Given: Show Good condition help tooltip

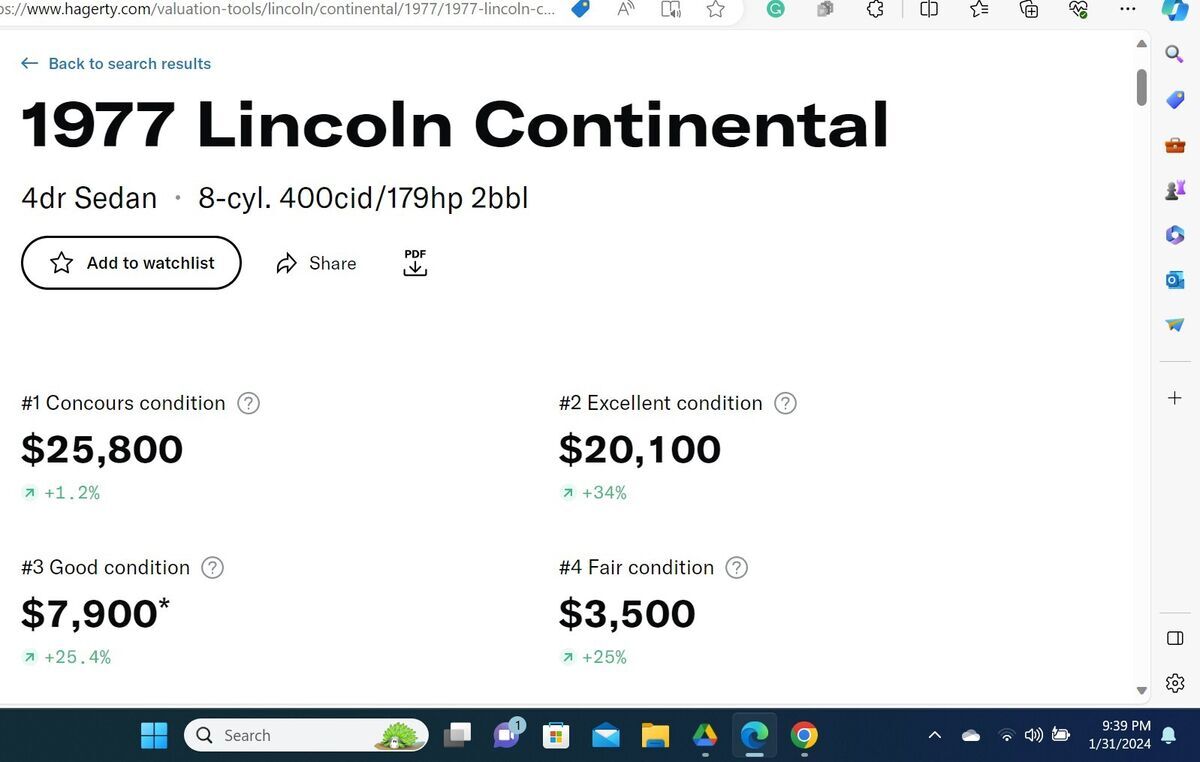Looking at the screenshot, I should (x=212, y=567).
